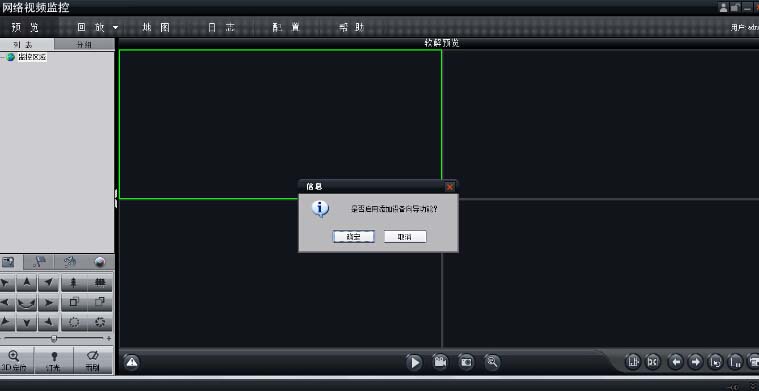Click the PTZ tilt up arrow
The image size is (759, 391).
click(x=27, y=283)
